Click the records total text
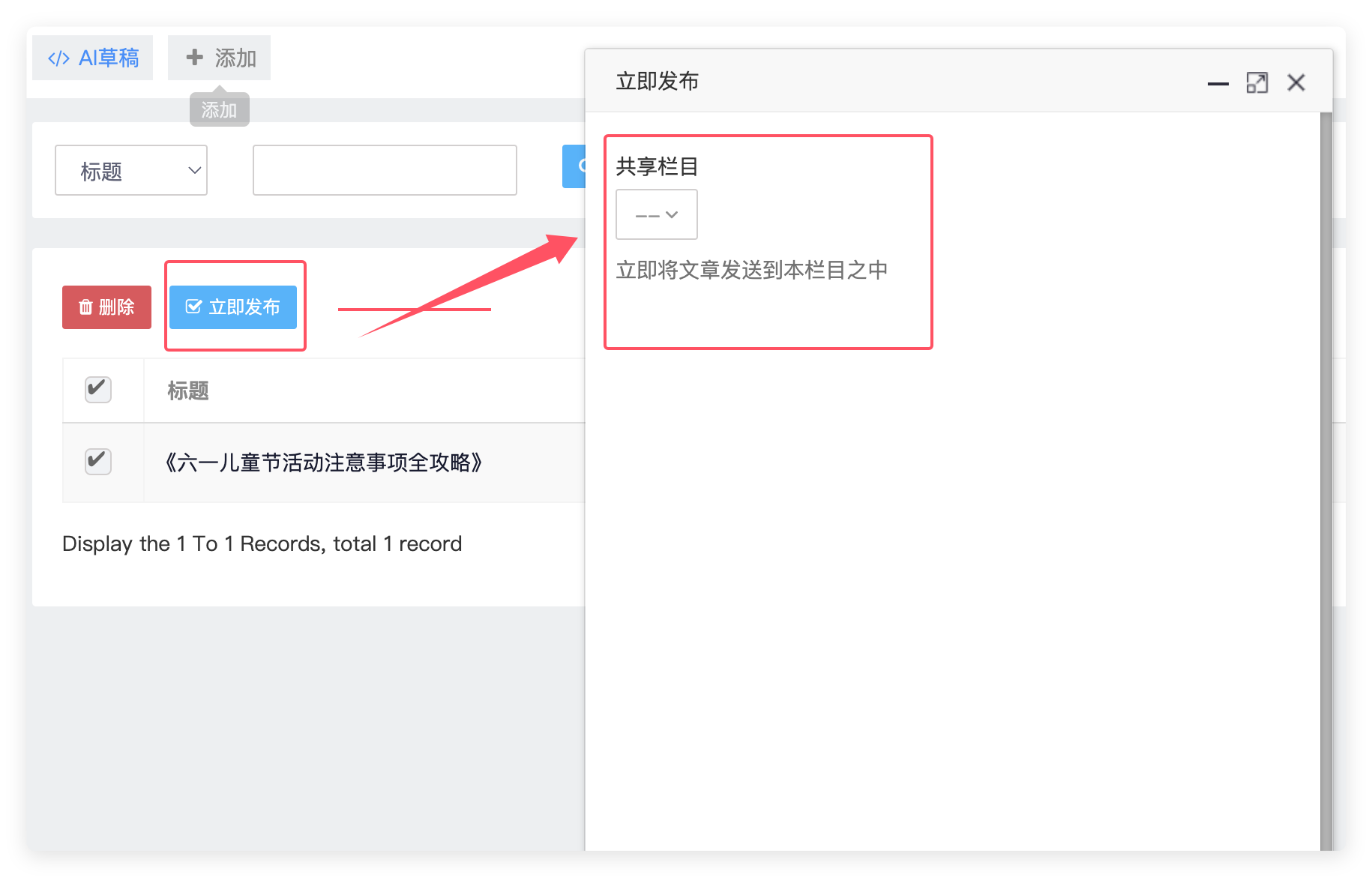The image size is (1372, 877). (262, 543)
